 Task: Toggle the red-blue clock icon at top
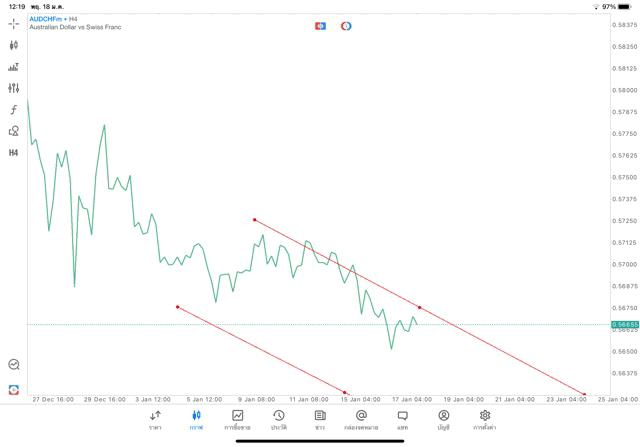coord(346,25)
